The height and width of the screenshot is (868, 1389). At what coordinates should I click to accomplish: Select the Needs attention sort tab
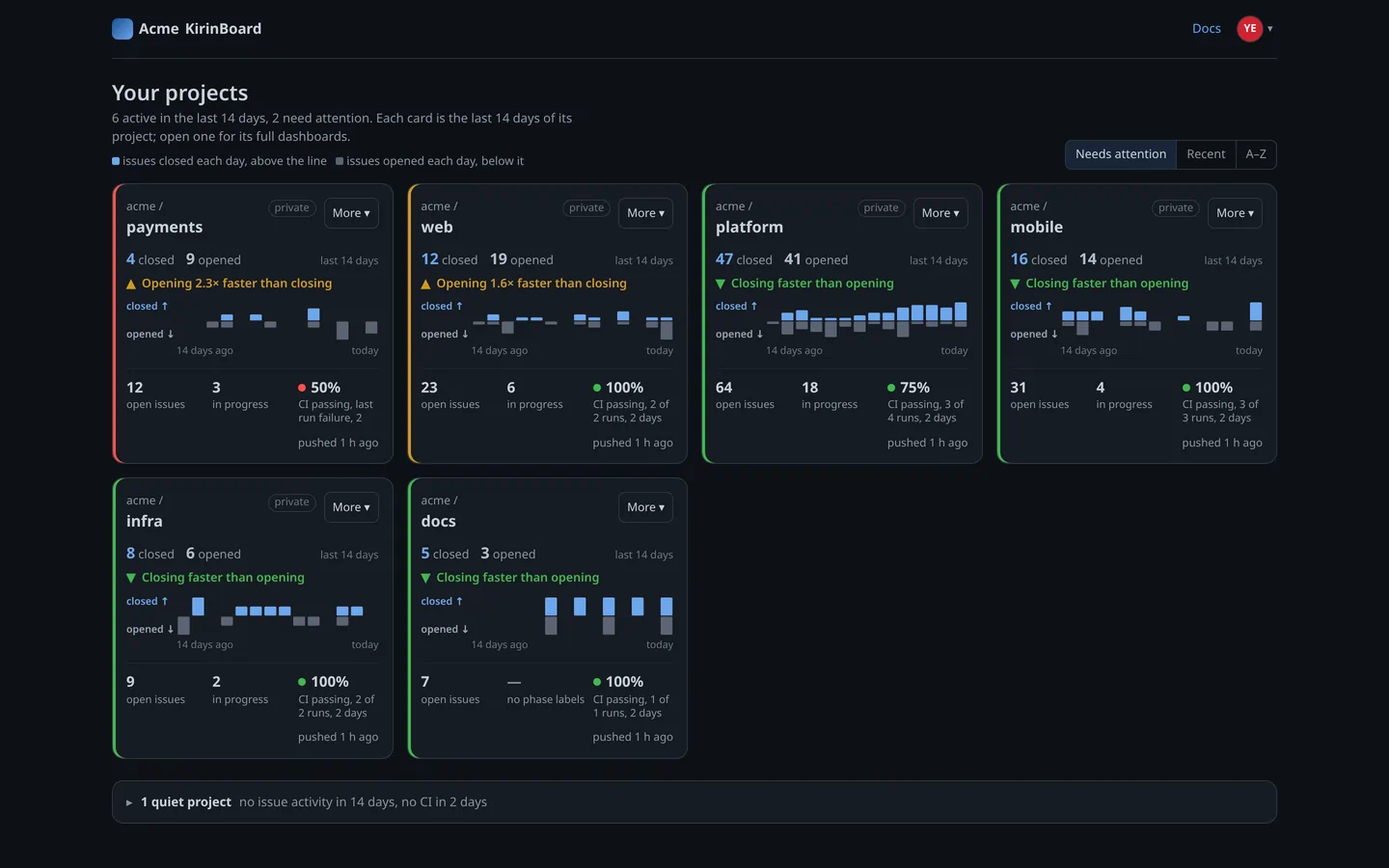click(1121, 154)
